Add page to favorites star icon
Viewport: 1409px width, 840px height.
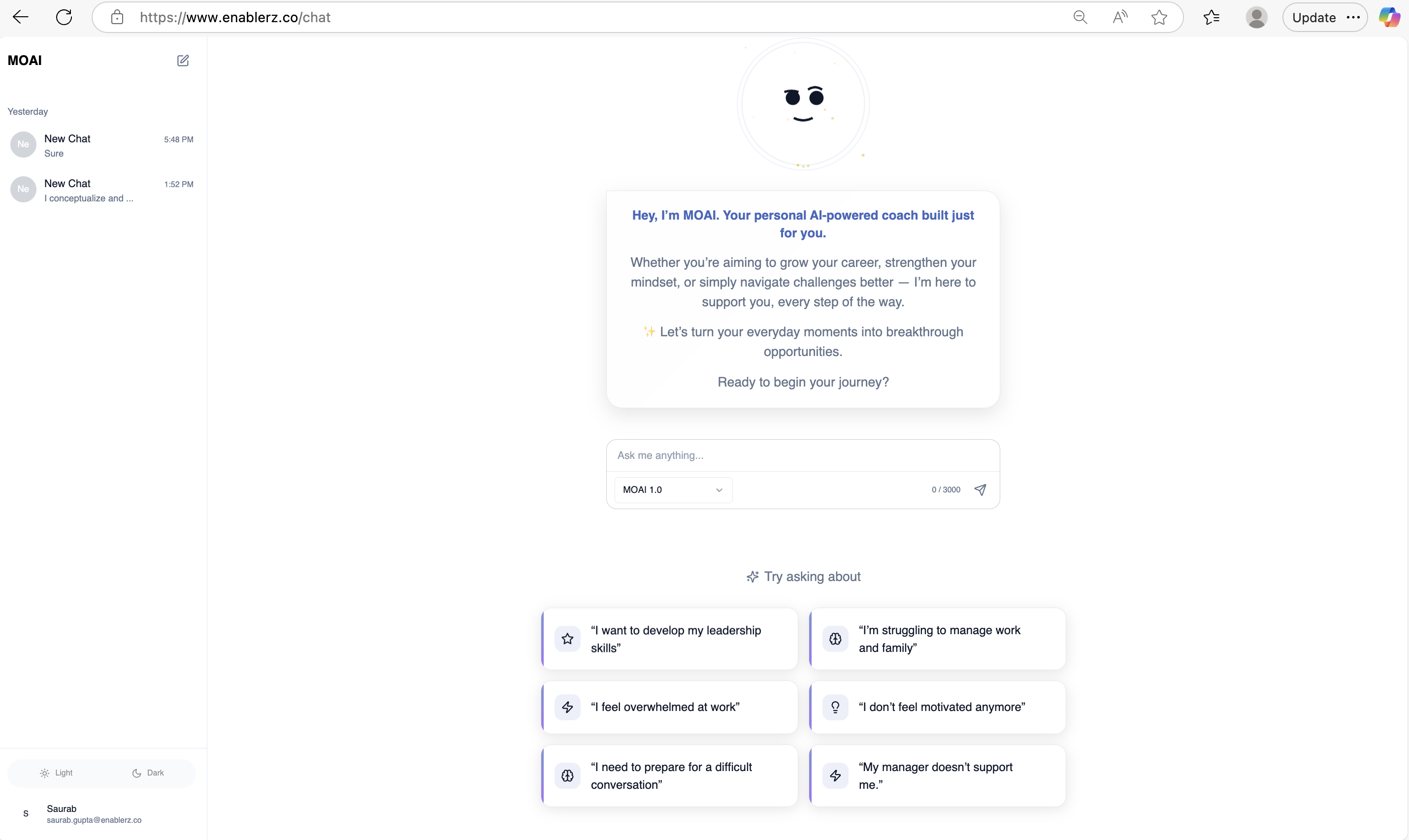pyautogui.click(x=1159, y=18)
